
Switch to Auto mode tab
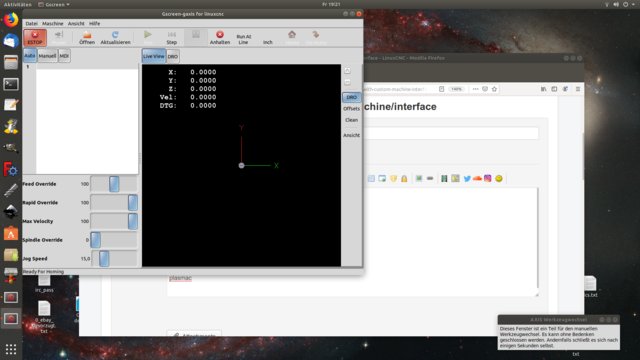click(30, 56)
